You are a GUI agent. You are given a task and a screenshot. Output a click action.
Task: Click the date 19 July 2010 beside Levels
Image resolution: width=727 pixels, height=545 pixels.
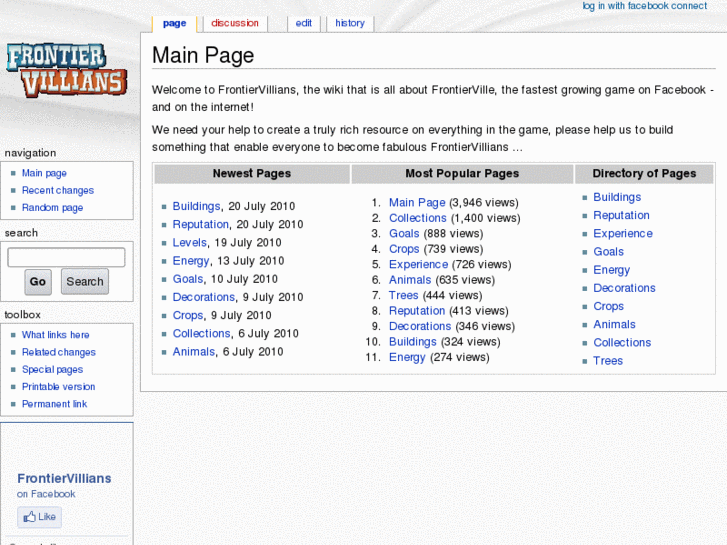248,242
